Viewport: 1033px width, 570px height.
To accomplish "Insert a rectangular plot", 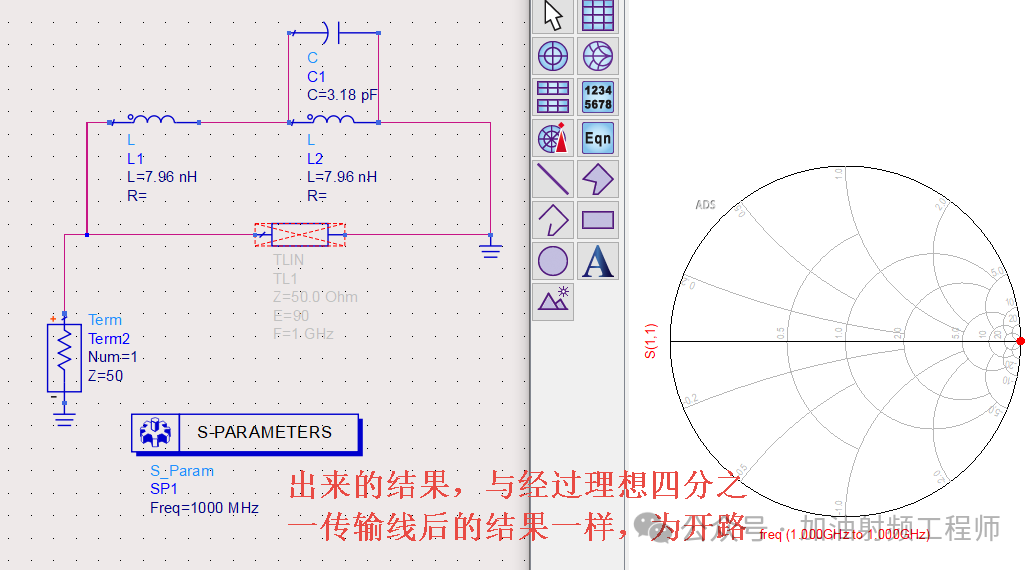I will (598, 16).
